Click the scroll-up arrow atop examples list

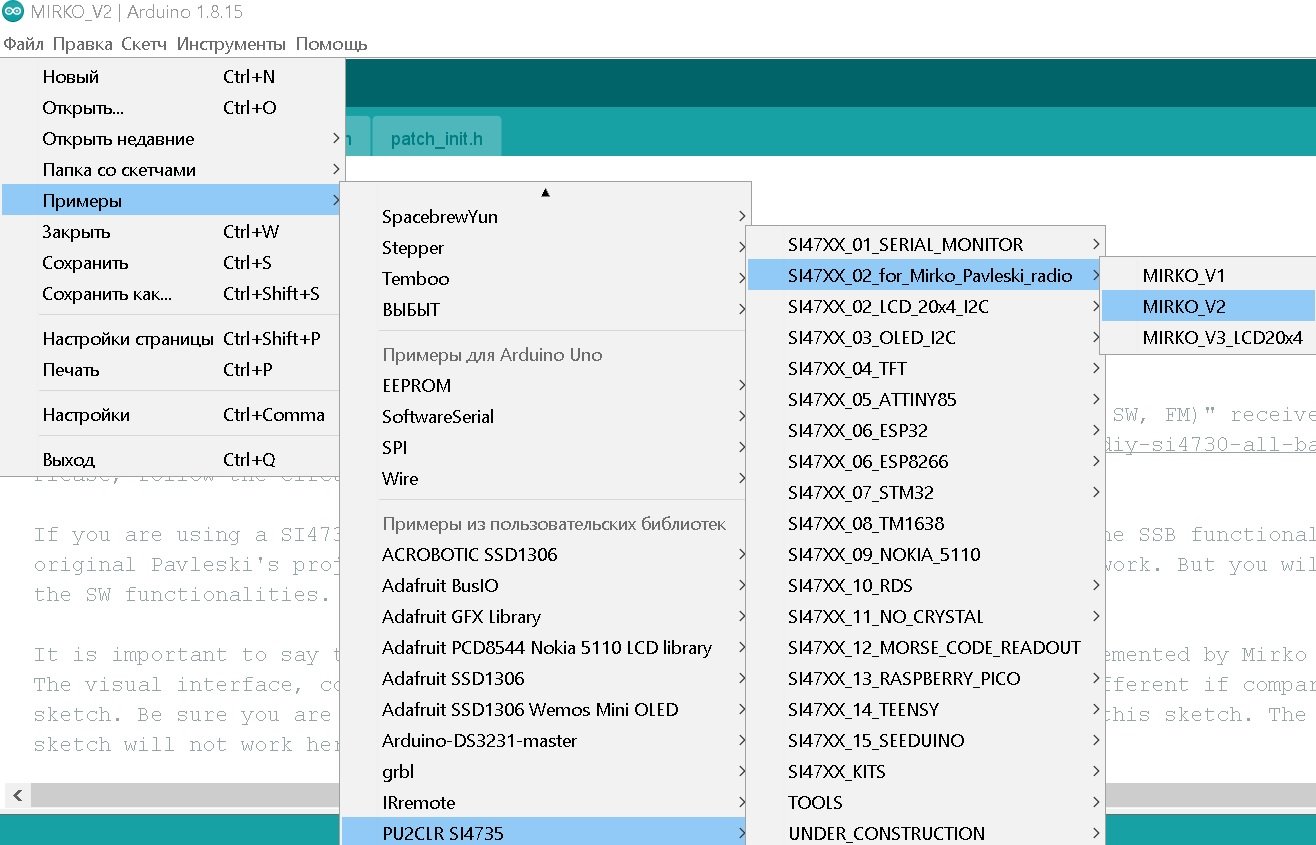pyautogui.click(x=545, y=192)
